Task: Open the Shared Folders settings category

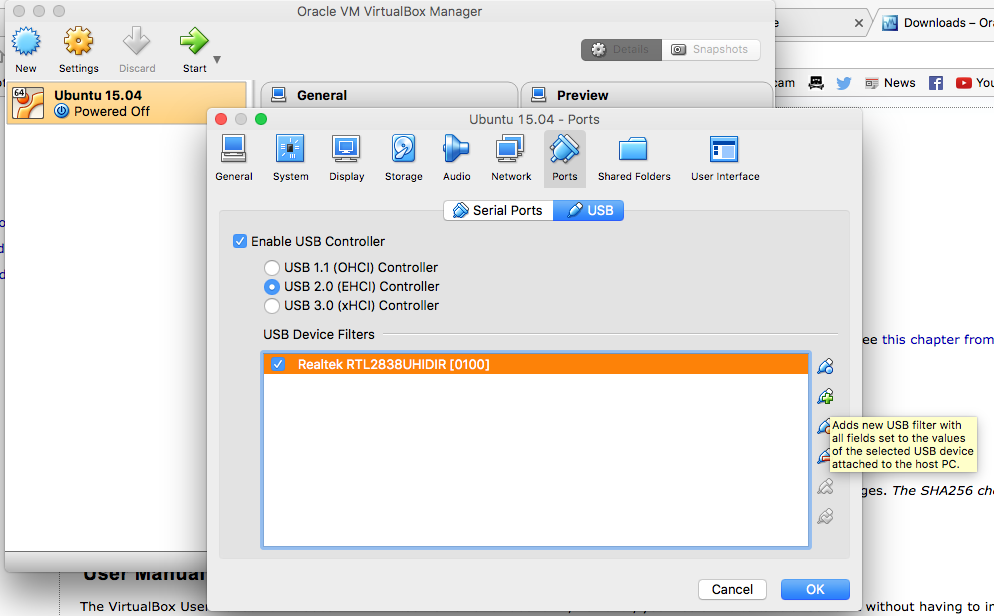Action: point(634,158)
